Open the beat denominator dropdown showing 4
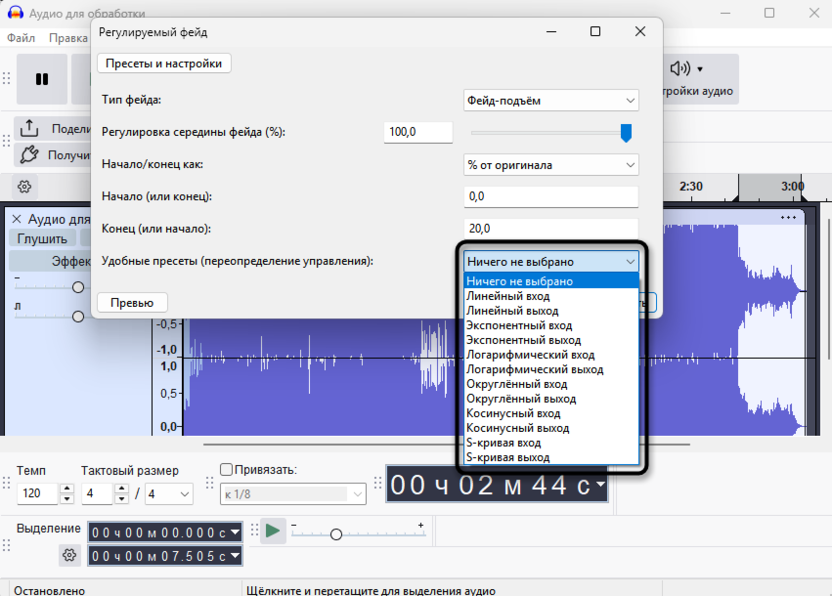This screenshot has height=596, width=832. [x=170, y=494]
